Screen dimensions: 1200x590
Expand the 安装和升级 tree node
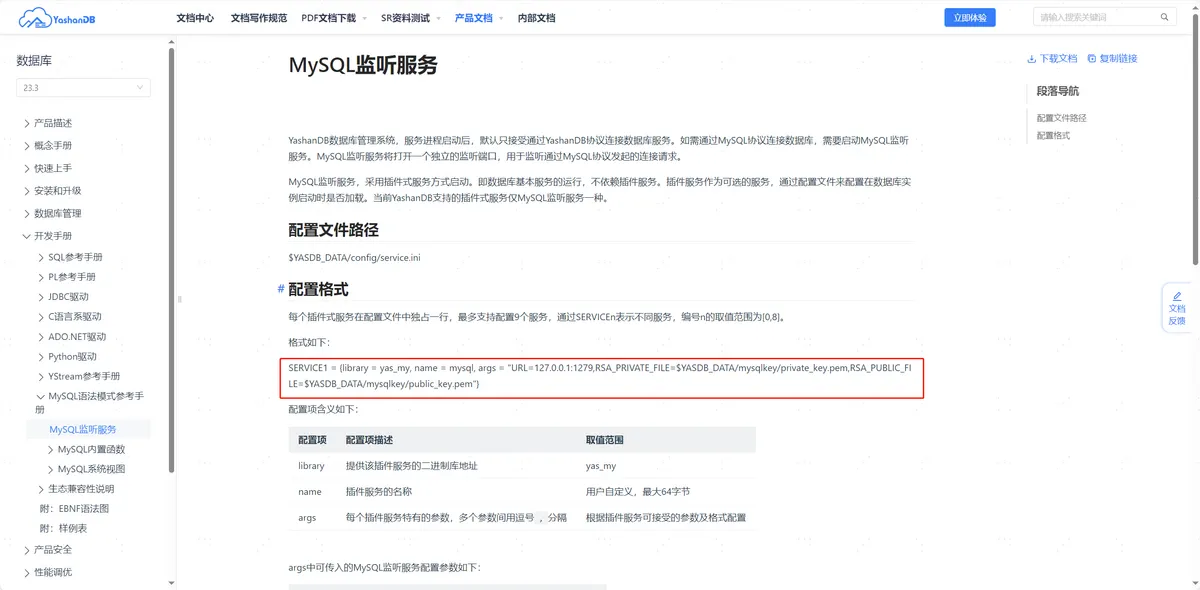pos(26,190)
